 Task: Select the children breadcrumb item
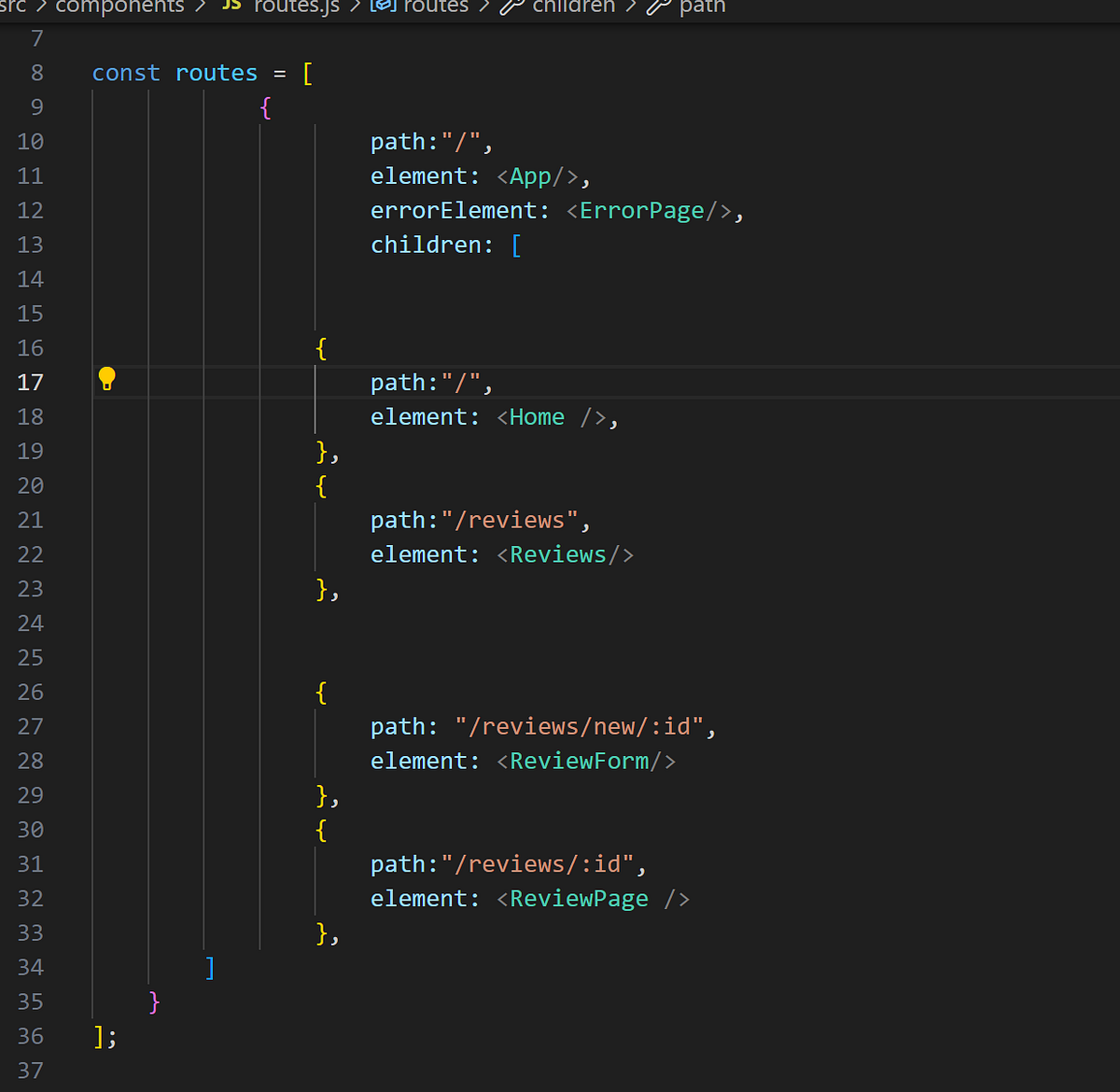(573, 7)
